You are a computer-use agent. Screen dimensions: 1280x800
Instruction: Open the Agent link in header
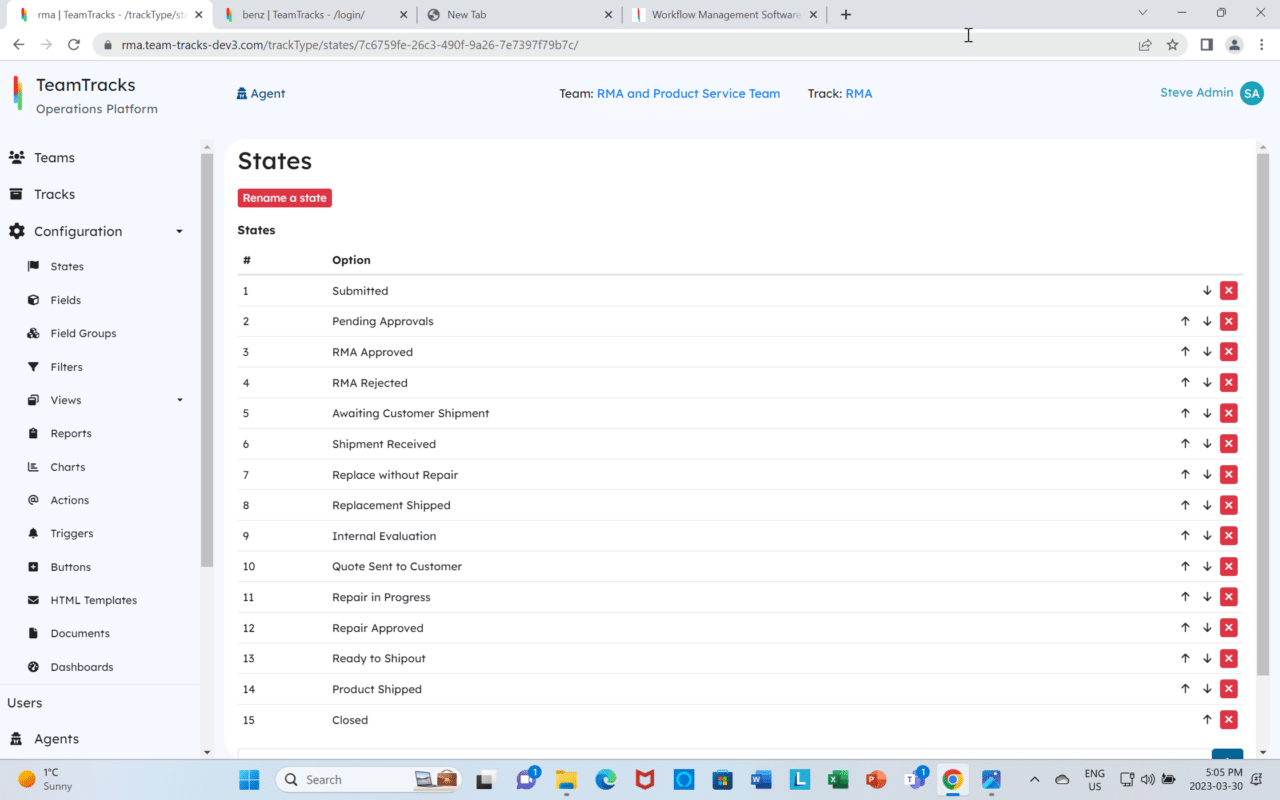click(x=261, y=94)
